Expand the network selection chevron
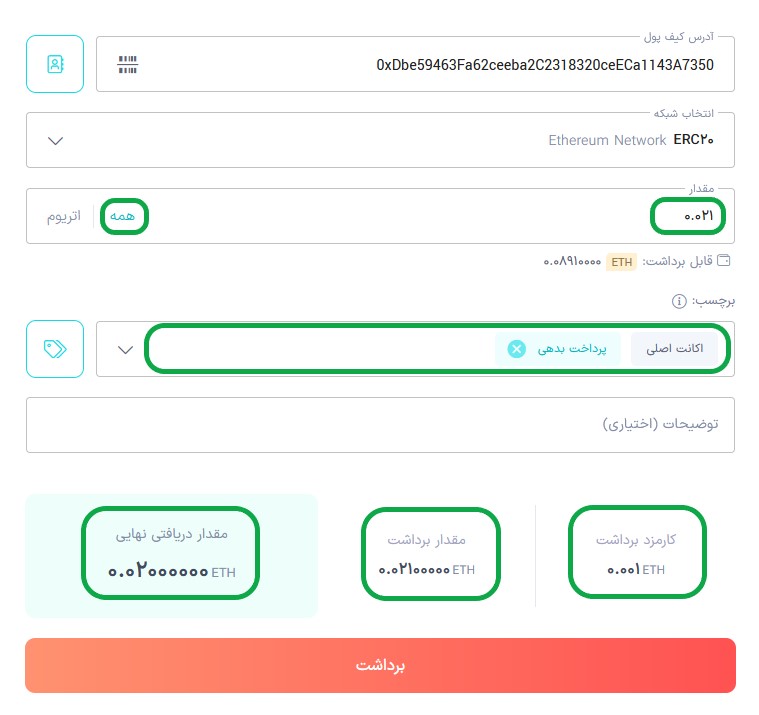Viewport: 759px width, 715px height. coord(56,141)
